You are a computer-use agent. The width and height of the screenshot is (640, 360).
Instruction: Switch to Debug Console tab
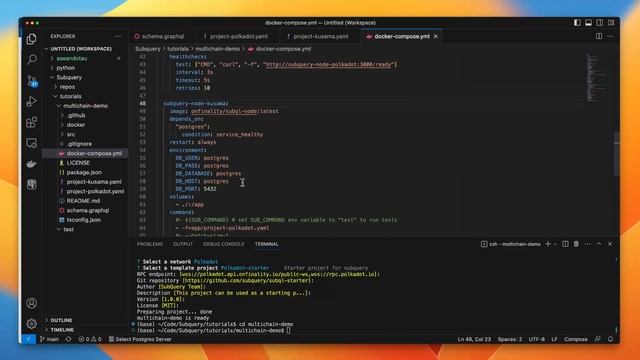tap(224, 244)
